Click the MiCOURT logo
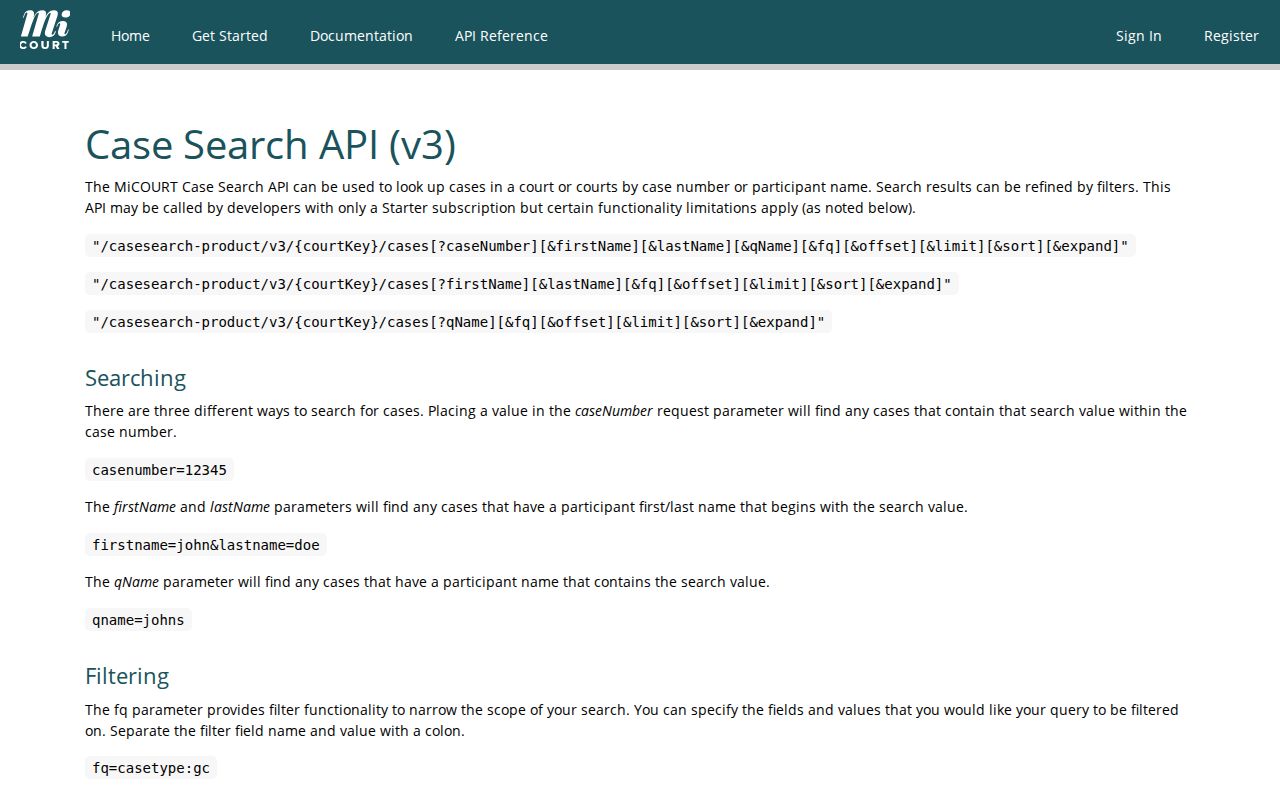 click(45, 31)
